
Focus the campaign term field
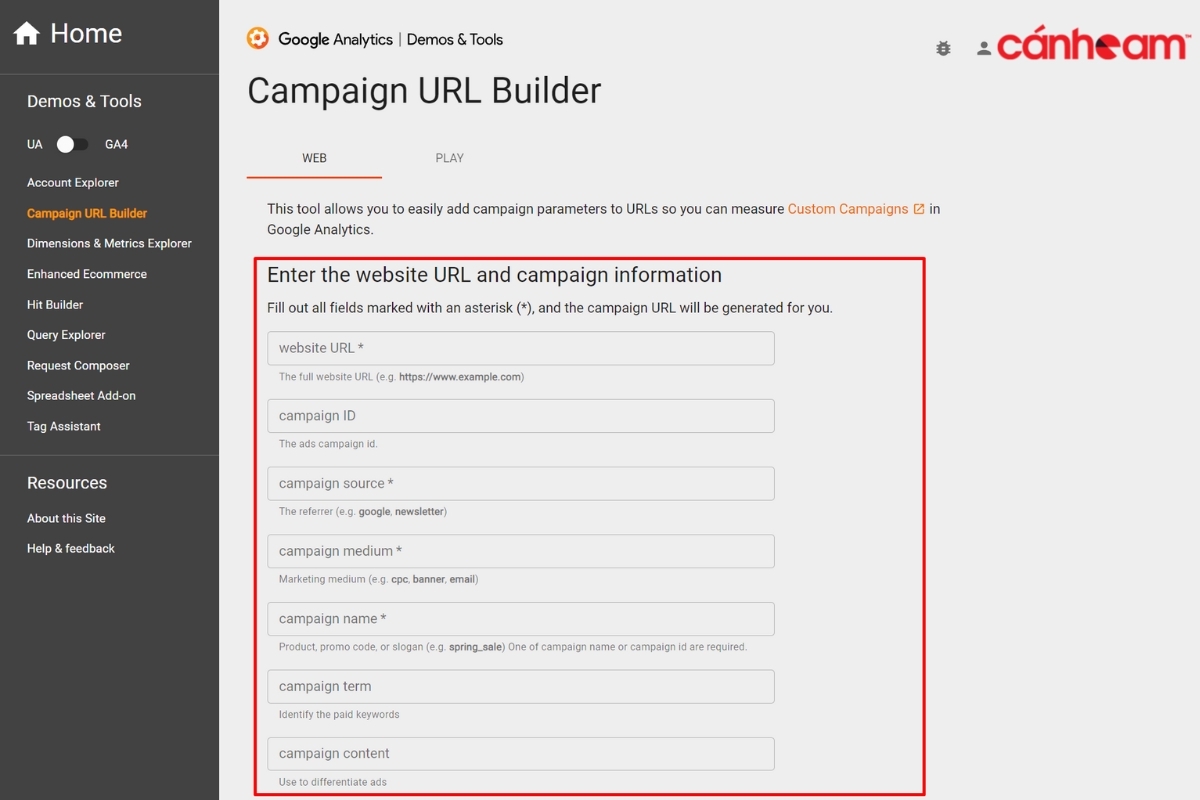(x=521, y=686)
